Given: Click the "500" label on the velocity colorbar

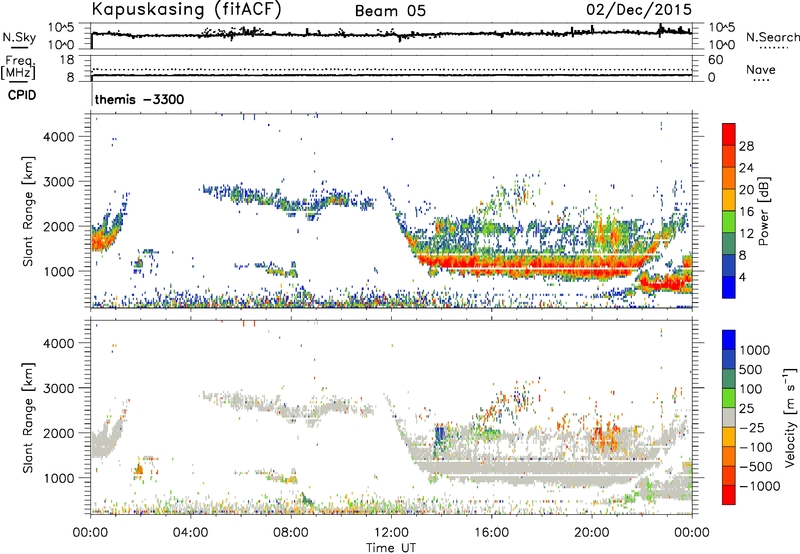Looking at the screenshot, I should pyautogui.click(x=751, y=370).
